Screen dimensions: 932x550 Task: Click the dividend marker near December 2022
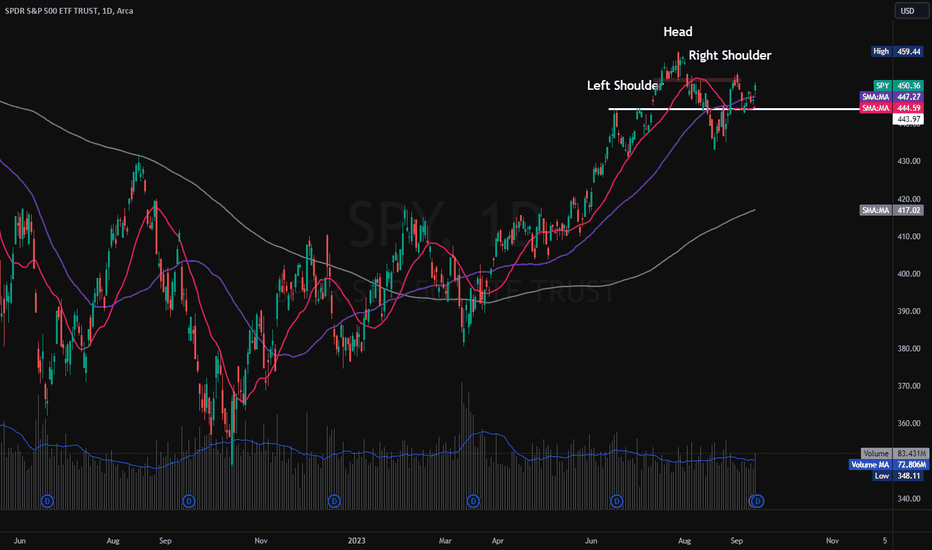point(334,501)
